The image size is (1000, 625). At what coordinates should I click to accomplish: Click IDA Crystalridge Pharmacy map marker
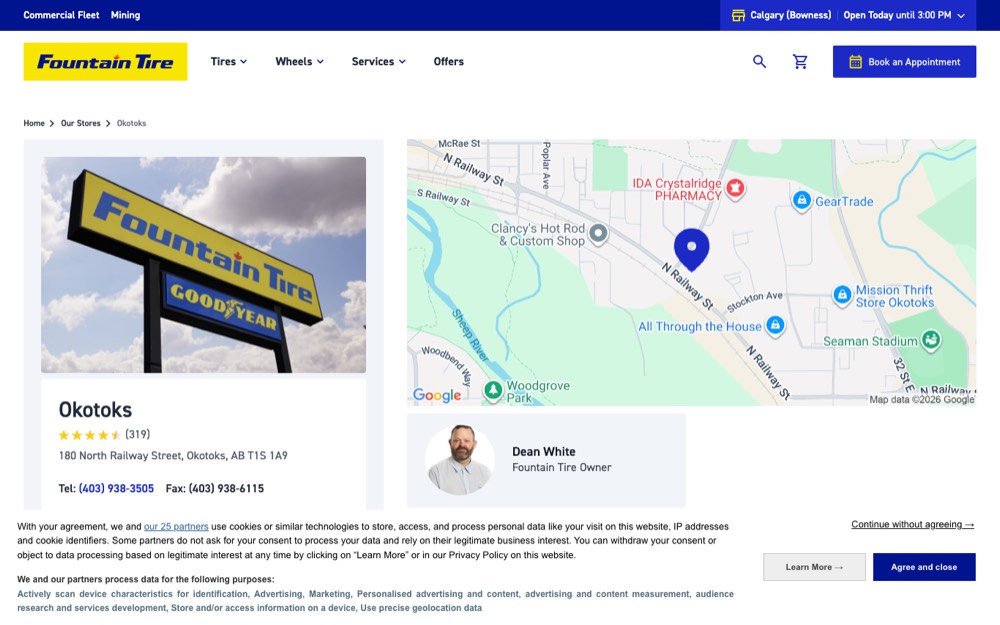[735, 189]
